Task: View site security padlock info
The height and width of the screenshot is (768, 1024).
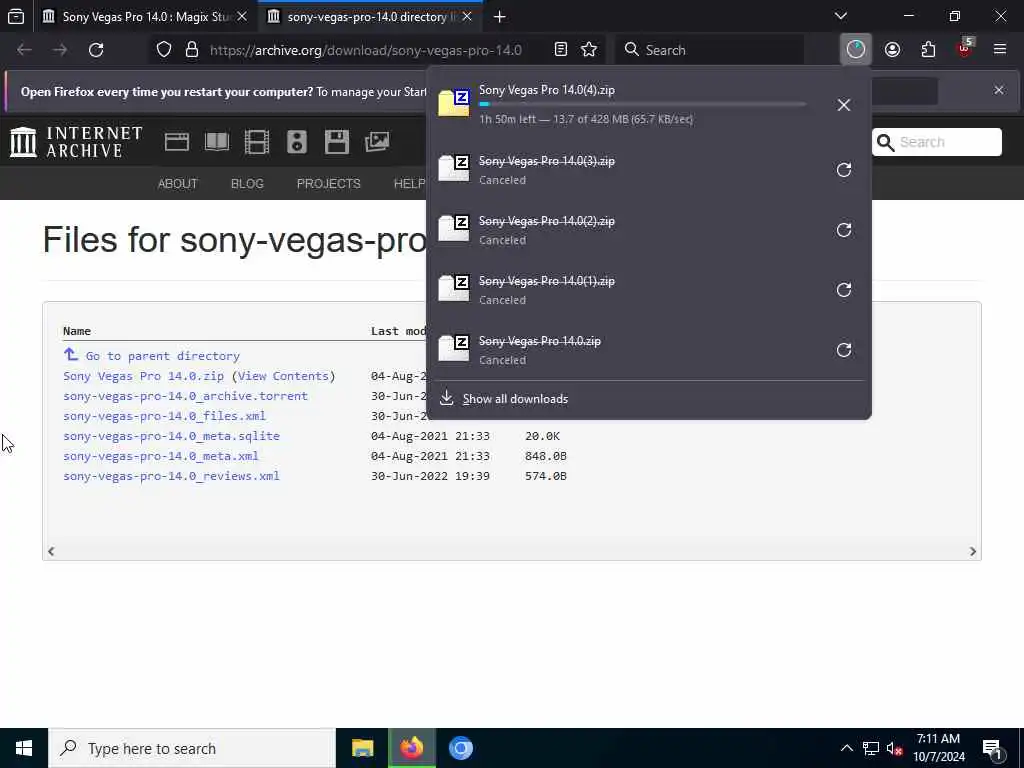Action: pos(192,50)
